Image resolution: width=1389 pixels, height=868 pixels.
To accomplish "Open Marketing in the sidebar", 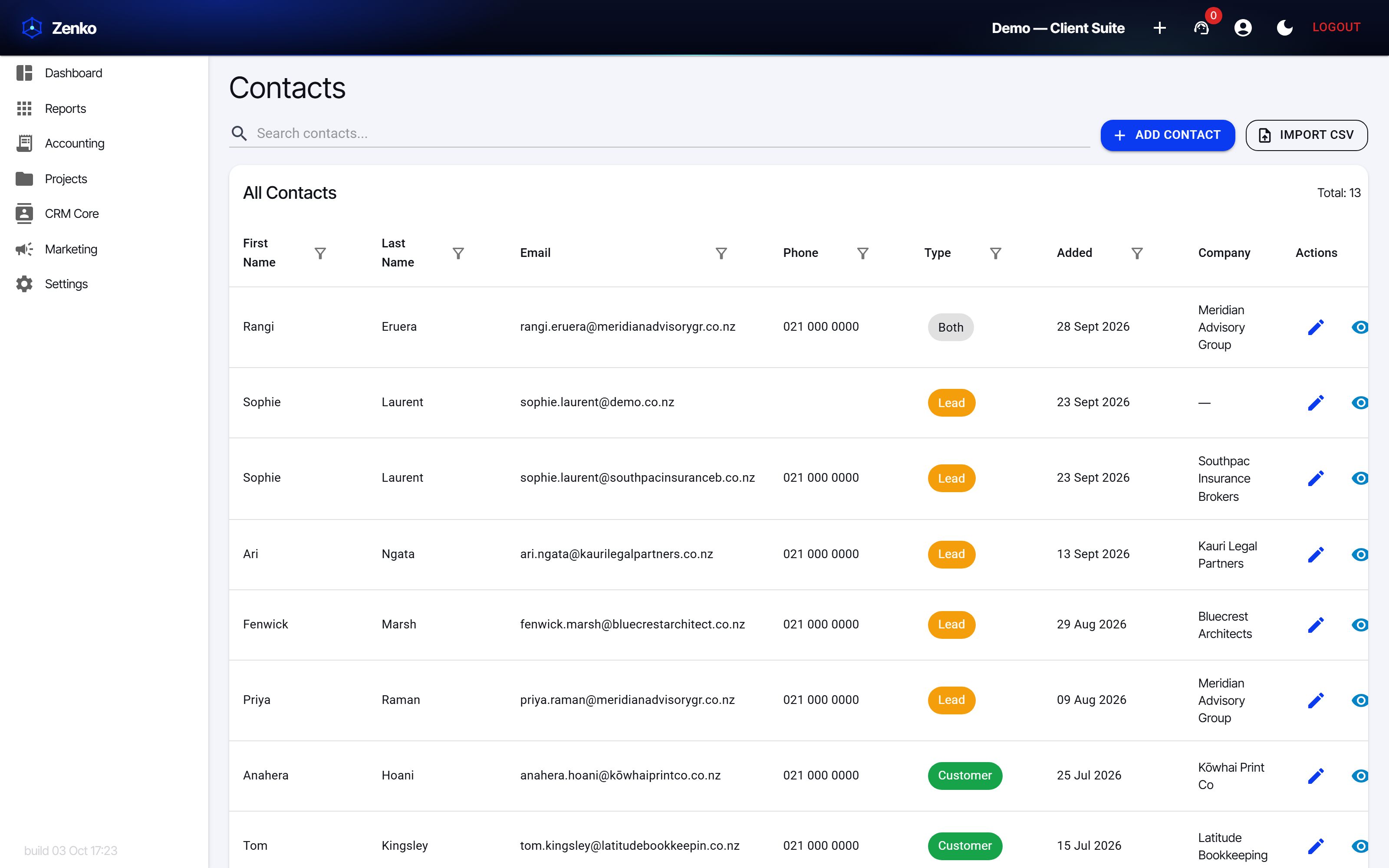I will click(x=104, y=249).
